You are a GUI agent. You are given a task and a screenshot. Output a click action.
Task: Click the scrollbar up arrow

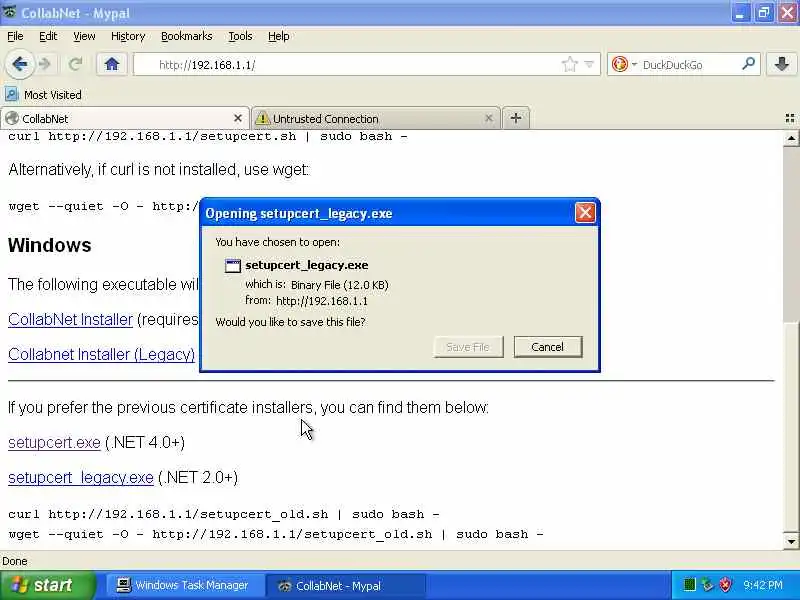tap(791, 138)
